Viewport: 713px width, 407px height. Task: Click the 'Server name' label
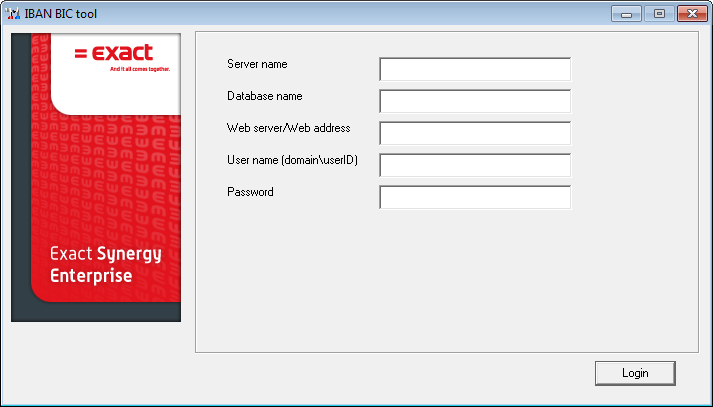[257, 64]
